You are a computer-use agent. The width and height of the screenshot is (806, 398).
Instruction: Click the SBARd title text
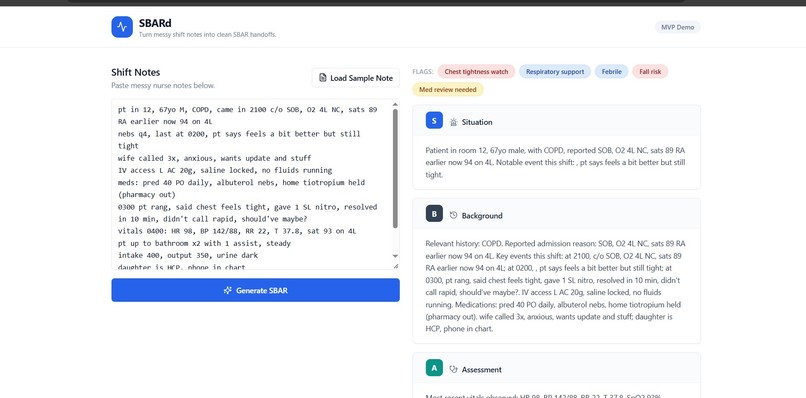click(x=155, y=23)
